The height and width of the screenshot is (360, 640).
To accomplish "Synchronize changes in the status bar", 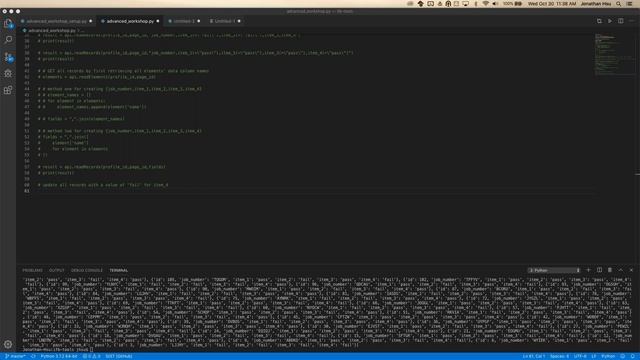I will (33, 356).
